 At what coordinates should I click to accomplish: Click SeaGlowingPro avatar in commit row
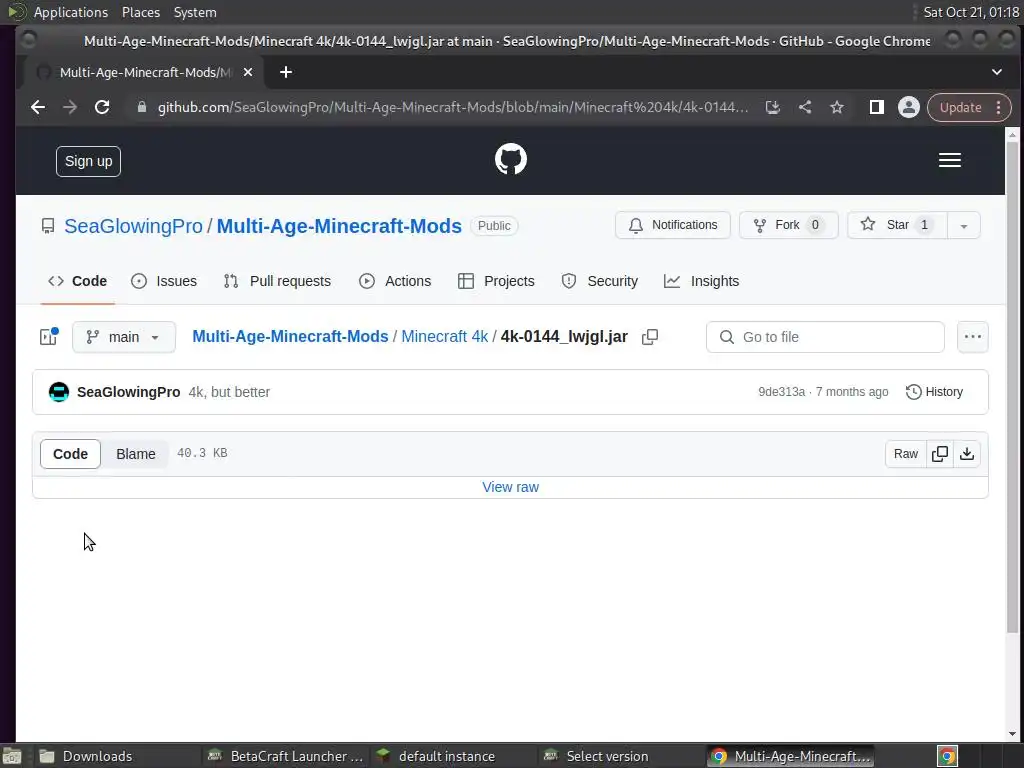click(x=59, y=392)
